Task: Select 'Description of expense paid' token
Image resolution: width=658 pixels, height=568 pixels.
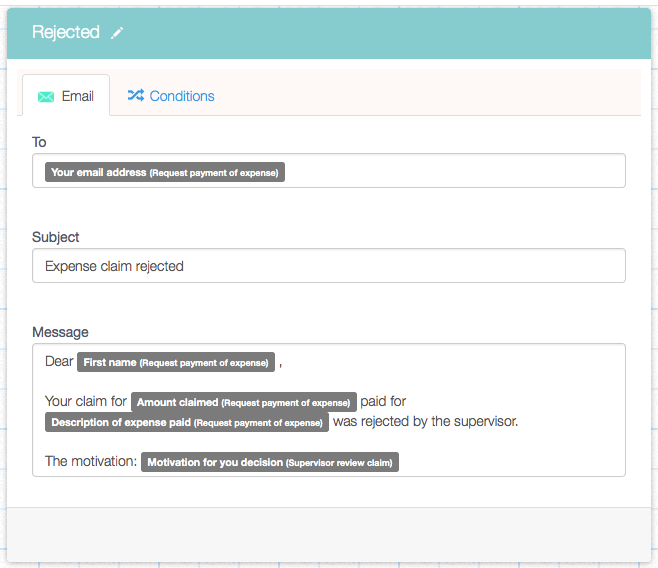Action: (x=186, y=422)
